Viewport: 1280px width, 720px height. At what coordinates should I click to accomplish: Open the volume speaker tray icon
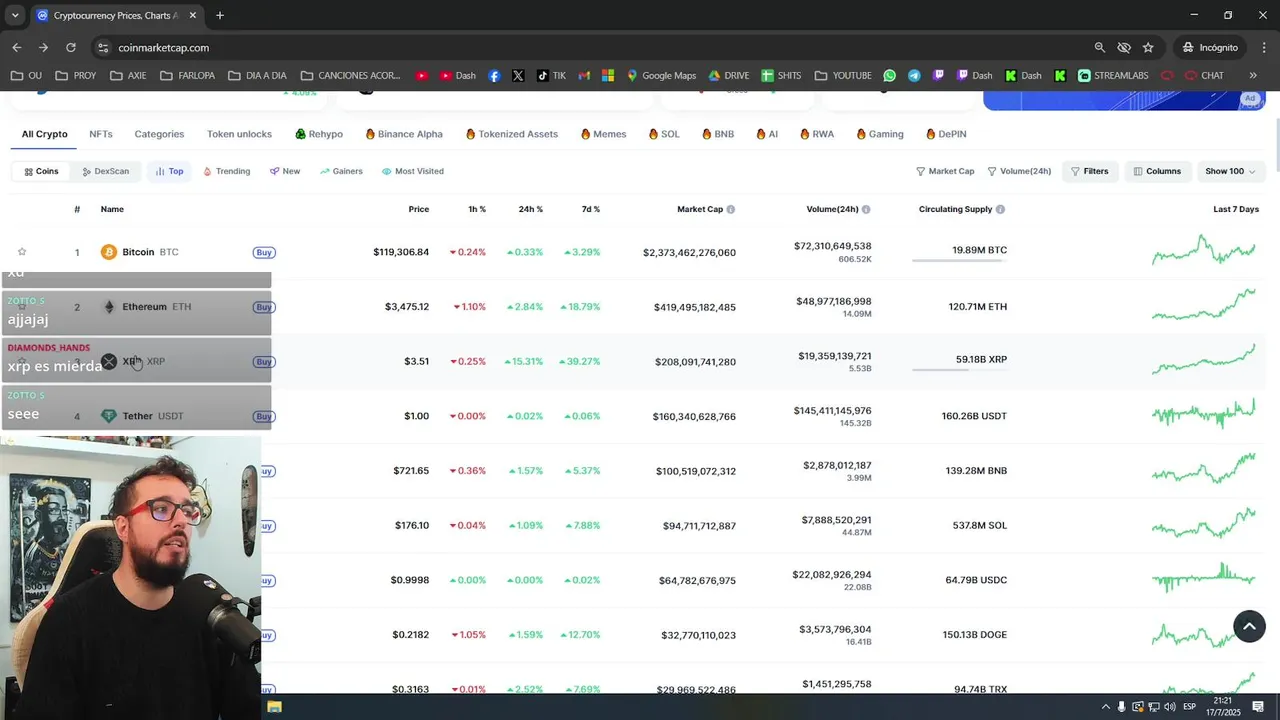pos(1170,707)
